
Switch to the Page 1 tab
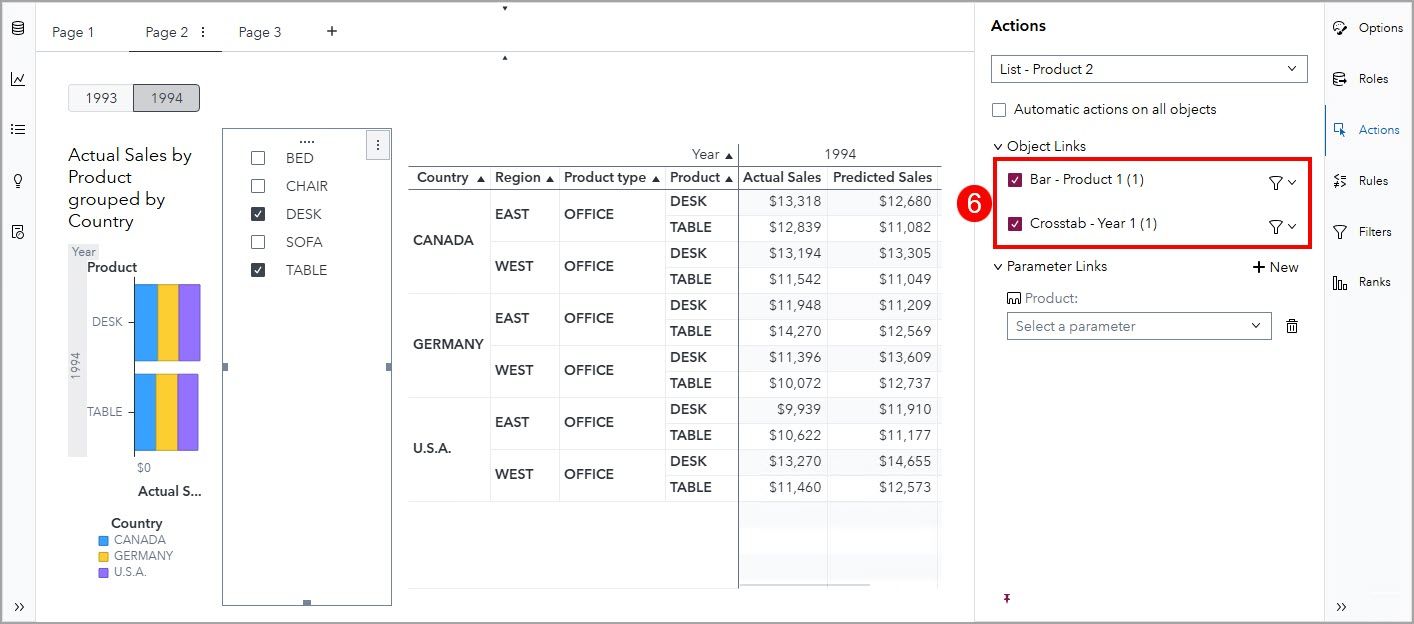73,32
